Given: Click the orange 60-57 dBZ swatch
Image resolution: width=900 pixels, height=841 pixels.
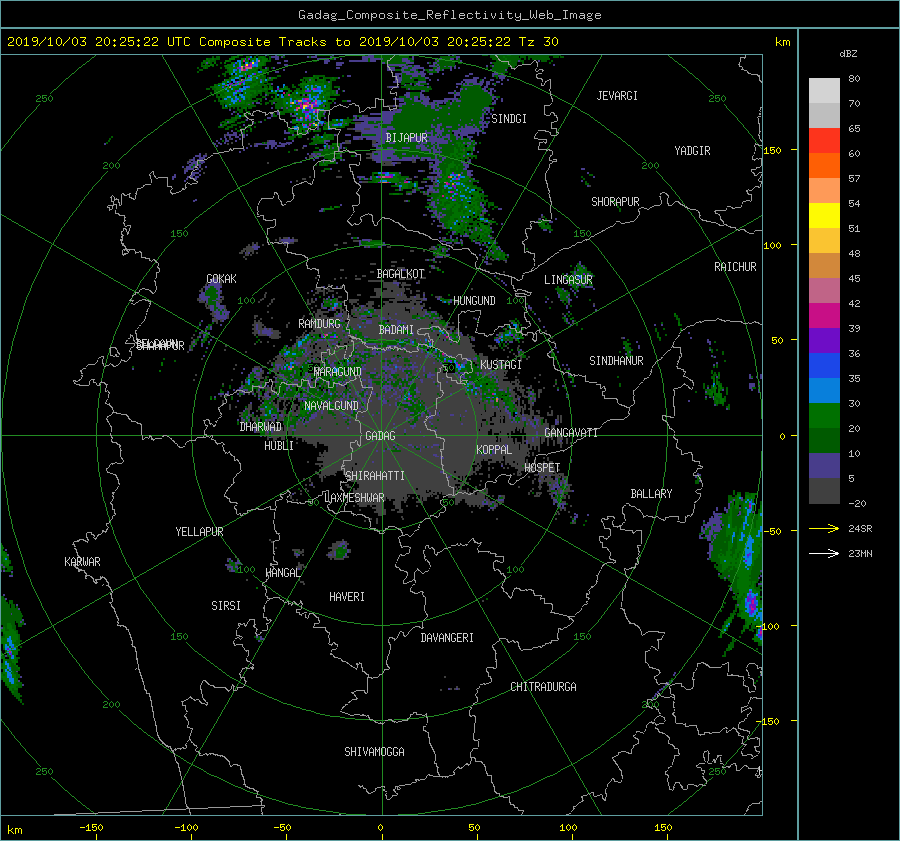Looking at the screenshot, I should (824, 165).
